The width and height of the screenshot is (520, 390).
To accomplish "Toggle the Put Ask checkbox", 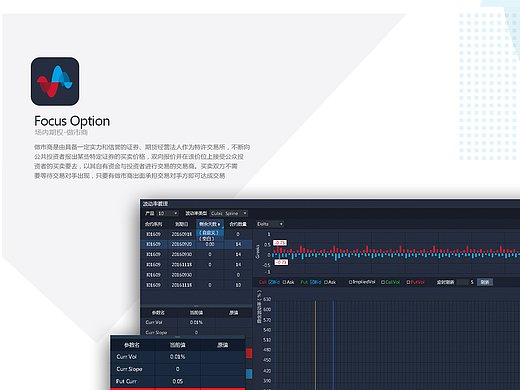I will coord(326,282).
